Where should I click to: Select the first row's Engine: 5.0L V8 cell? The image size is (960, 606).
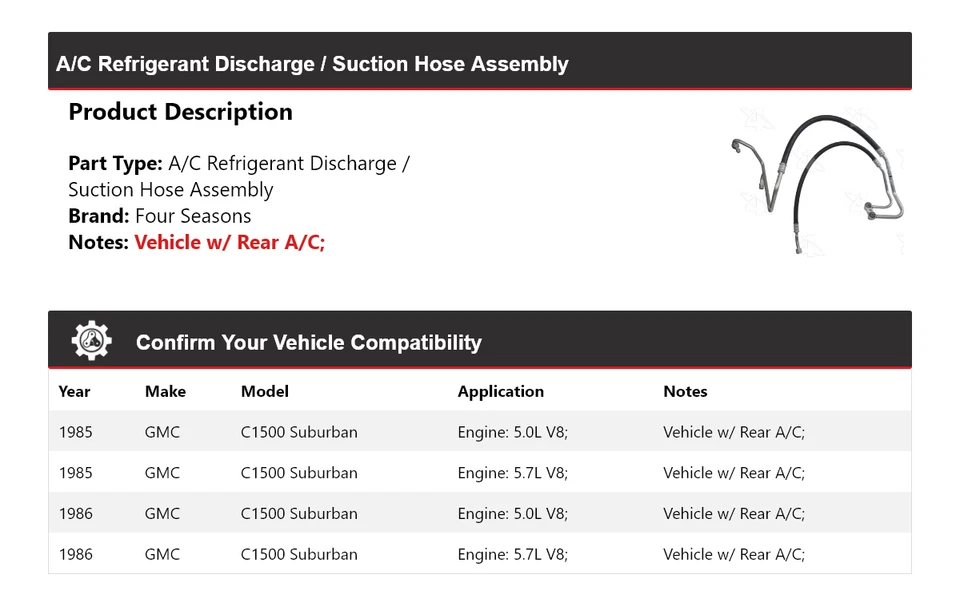click(512, 433)
